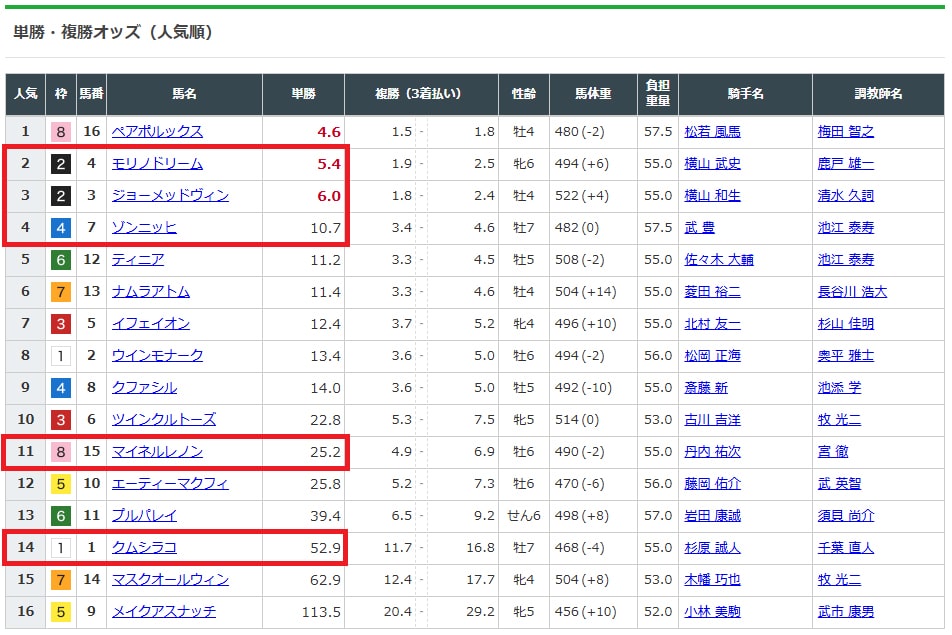View horse メイクアスナッチ profile

click(x=164, y=611)
